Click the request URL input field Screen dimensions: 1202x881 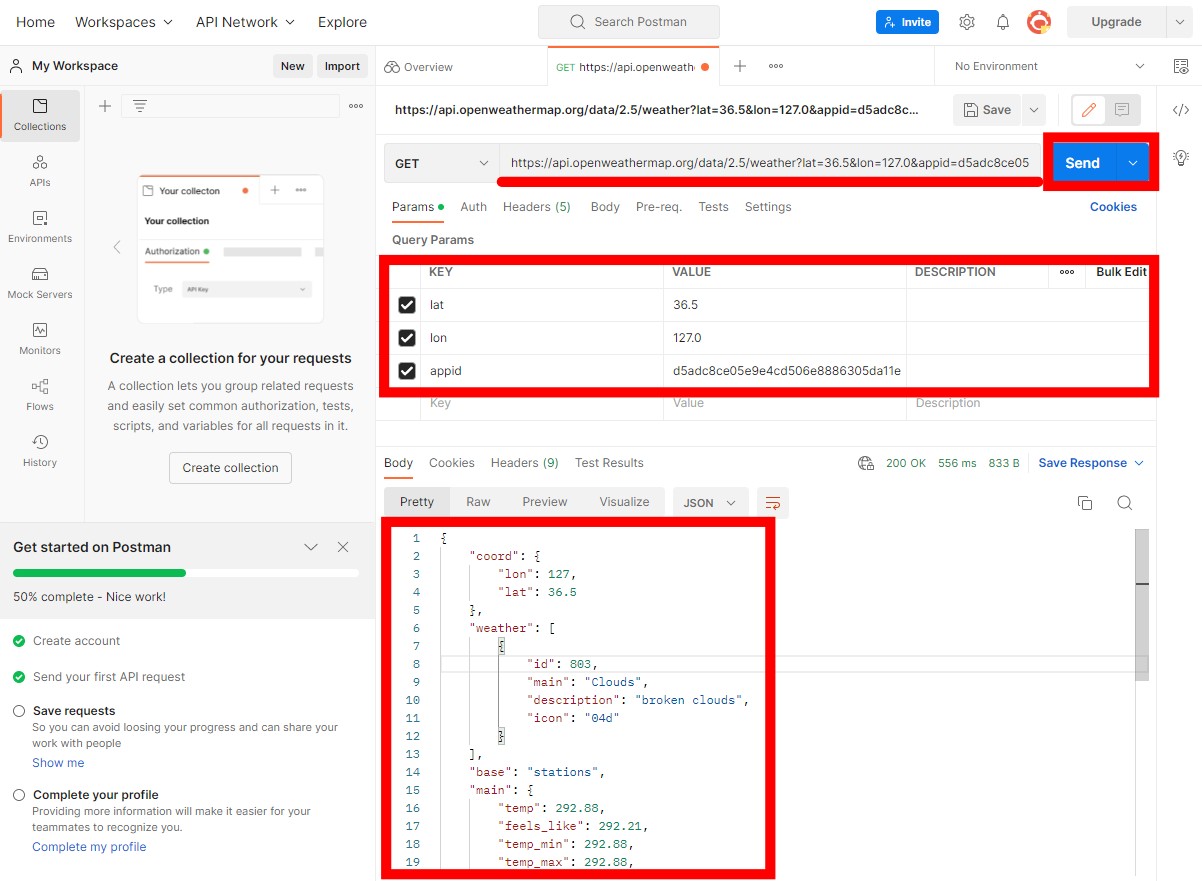click(768, 163)
